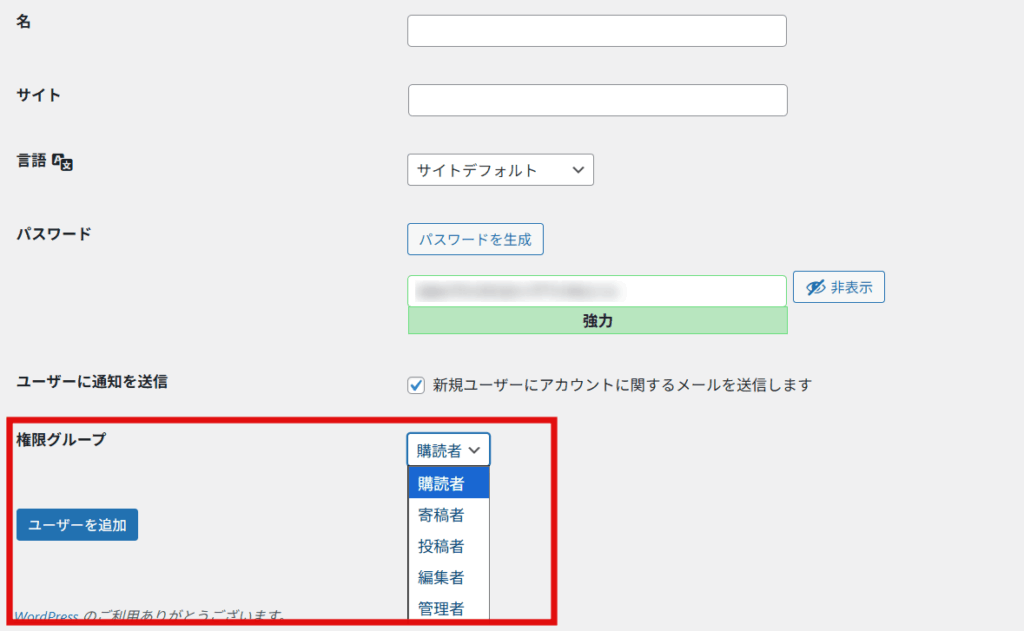Open the WordPress link in the footer
The image size is (1024, 631).
pos(46,616)
